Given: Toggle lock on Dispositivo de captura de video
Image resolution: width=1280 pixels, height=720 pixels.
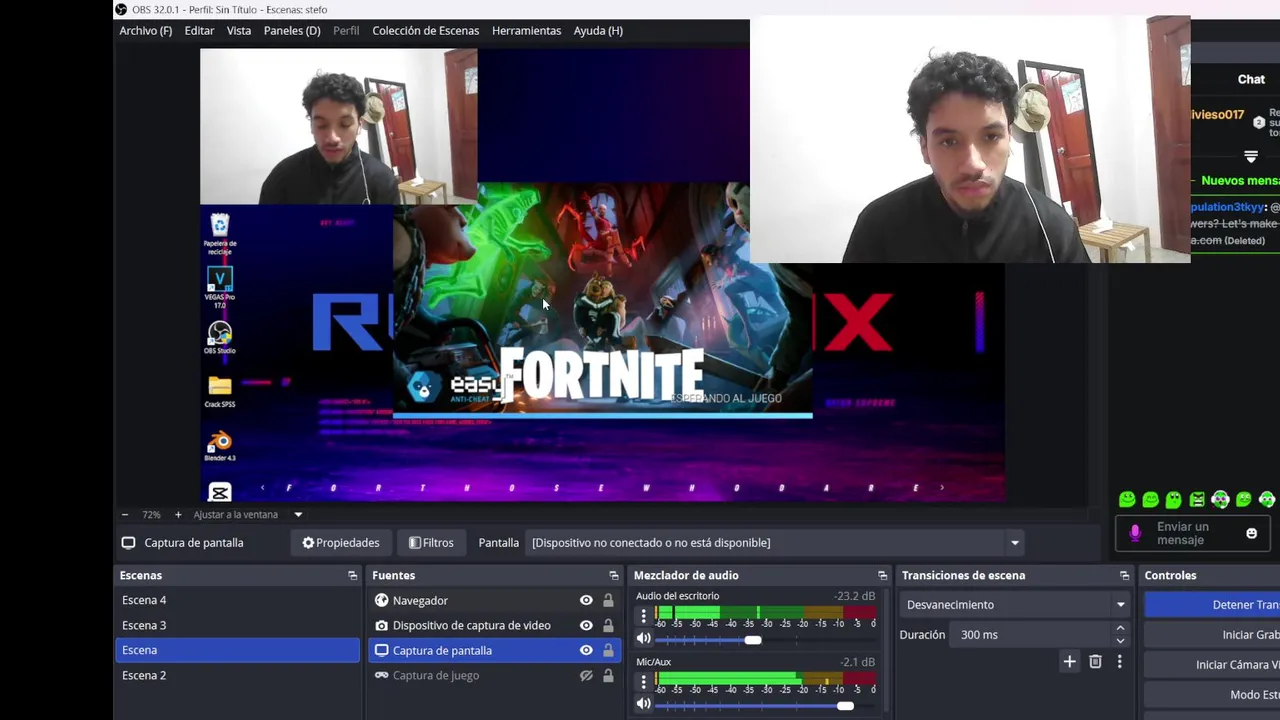Looking at the screenshot, I should point(608,626).
